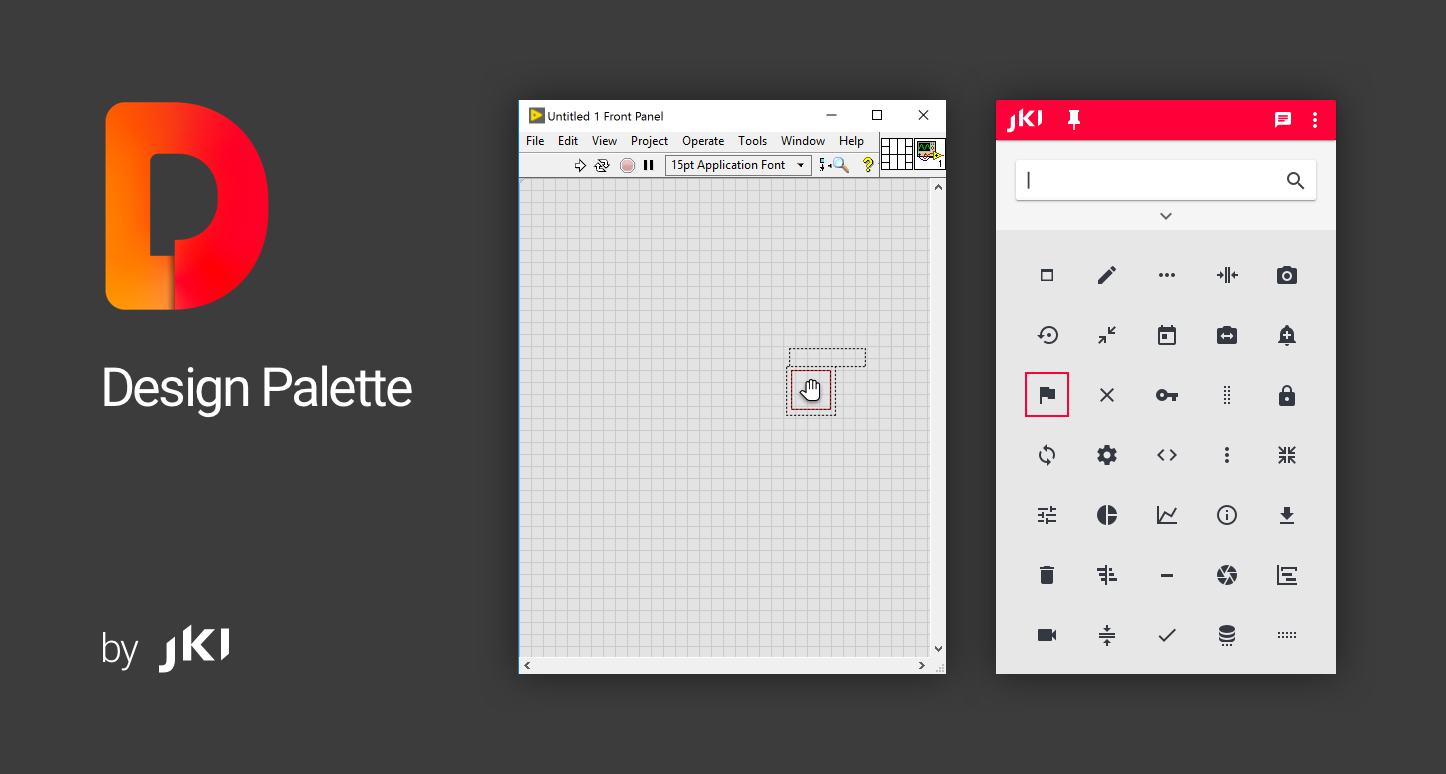Select the line chart icon

click(1167, 515)
